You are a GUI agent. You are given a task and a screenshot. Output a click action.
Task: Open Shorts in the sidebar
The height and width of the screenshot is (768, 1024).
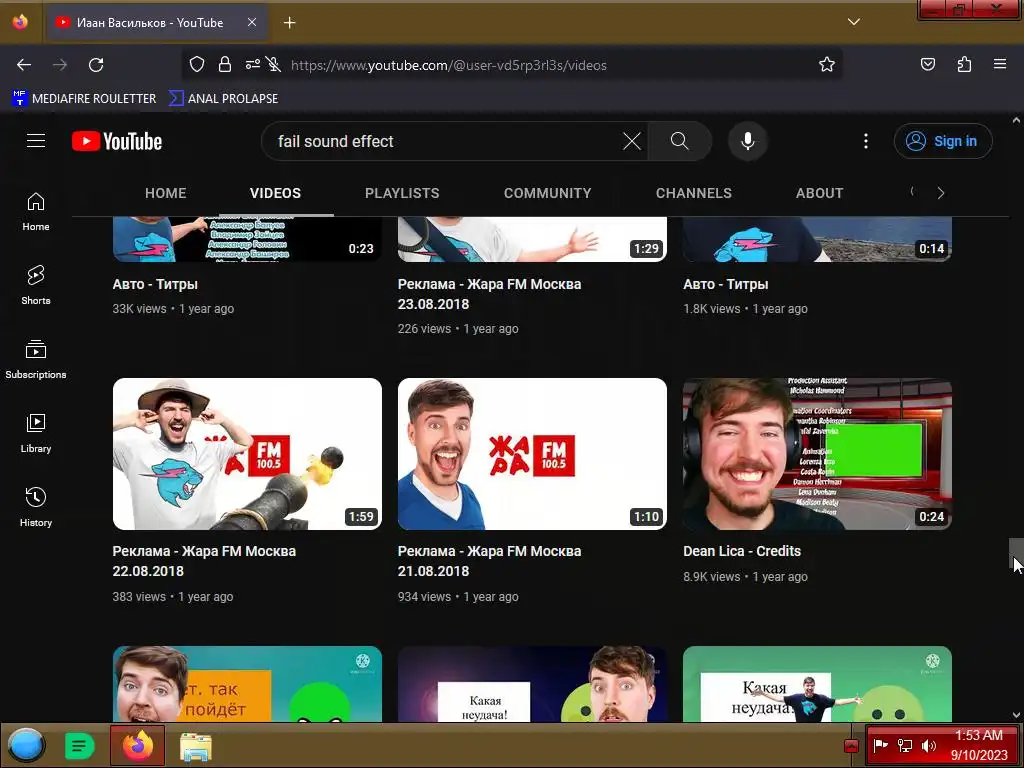coord(36,286)
